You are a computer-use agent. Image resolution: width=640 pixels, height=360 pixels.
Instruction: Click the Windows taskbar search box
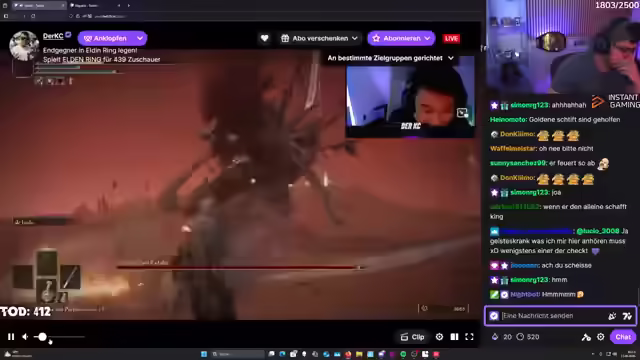coord(238,354)
